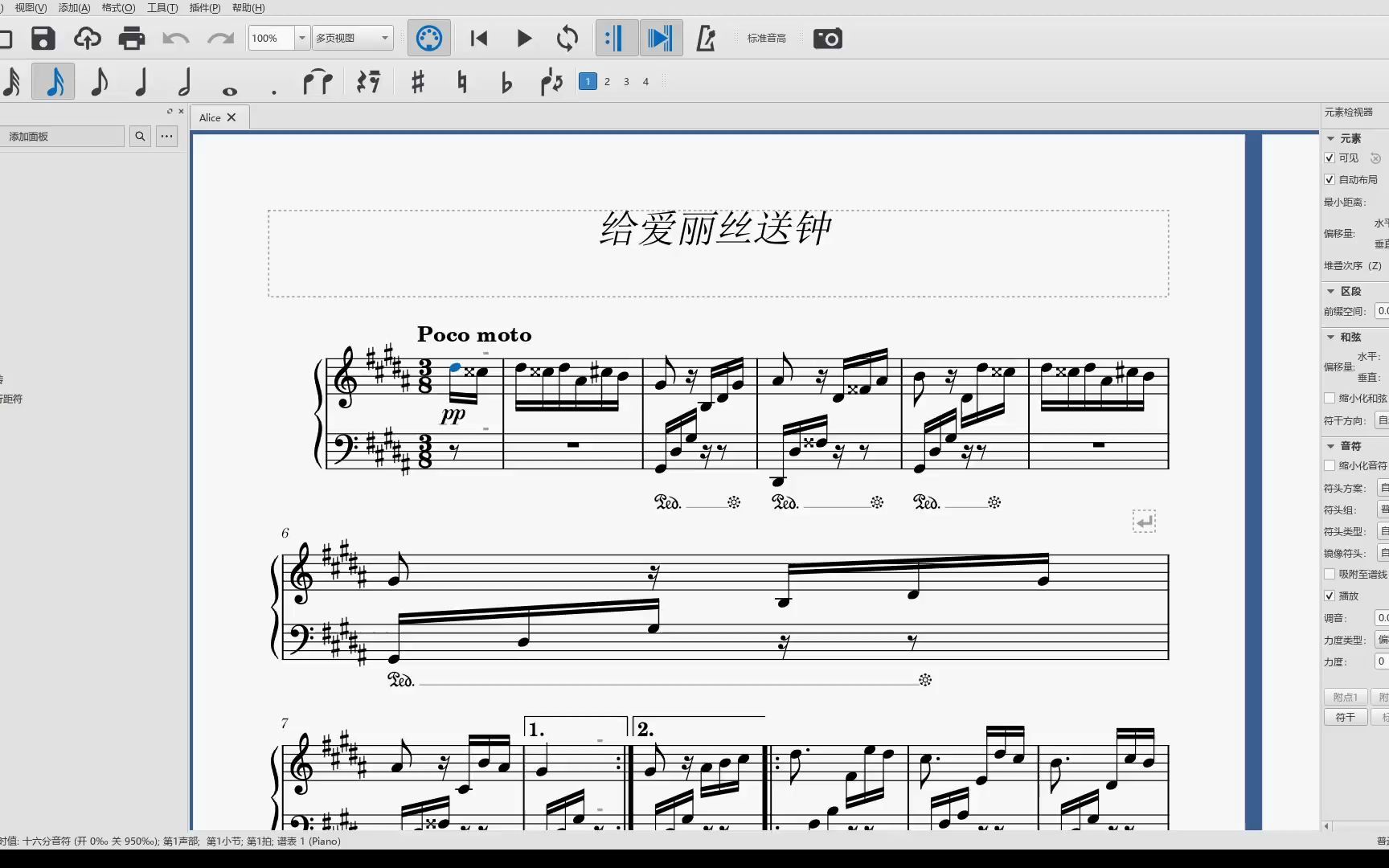The height and width of the screenshot is (868, 1389).
Task: Toggle 自动布局 checkbox
Action: (1330, 180)
